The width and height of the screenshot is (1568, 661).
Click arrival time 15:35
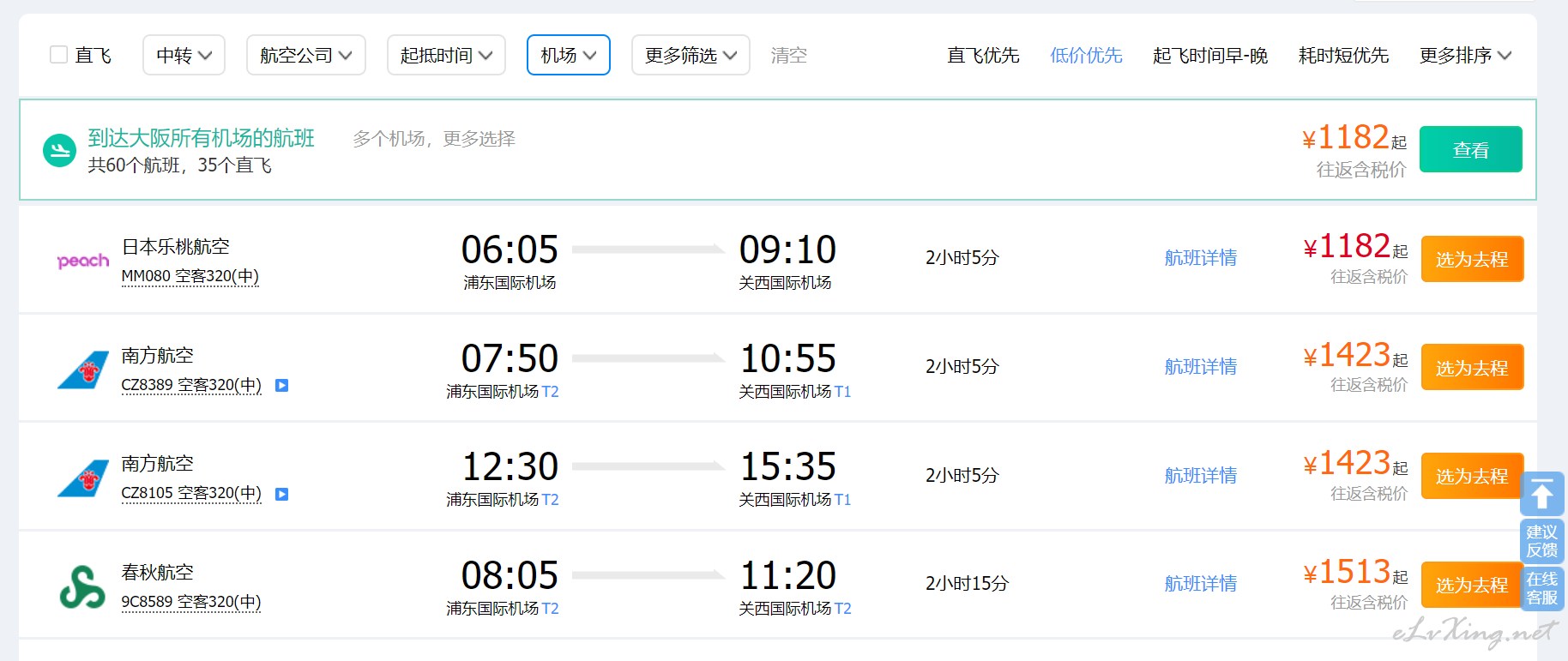pos(787,467)
